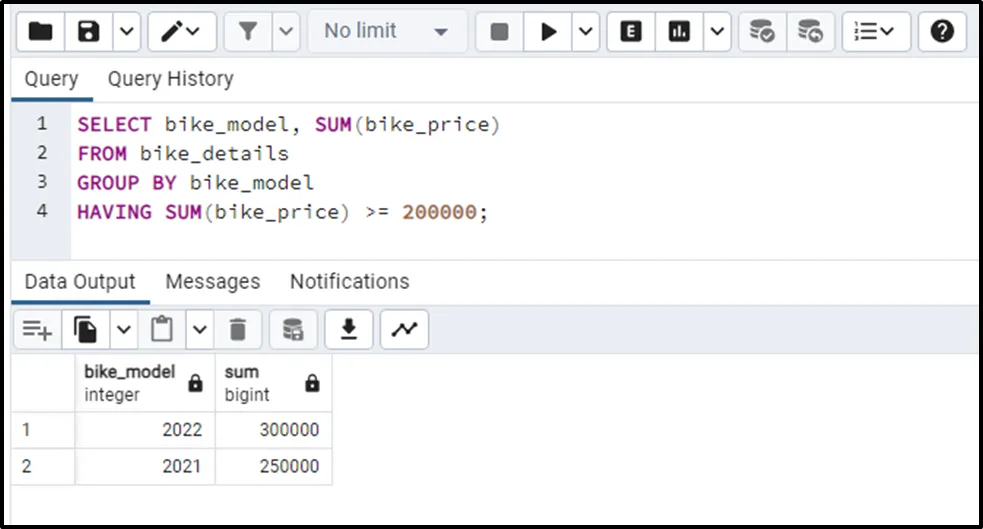983x529 pixels.
Task: Switch to the Query History tab
Action: pyautogui.click(x=170, y=79)
